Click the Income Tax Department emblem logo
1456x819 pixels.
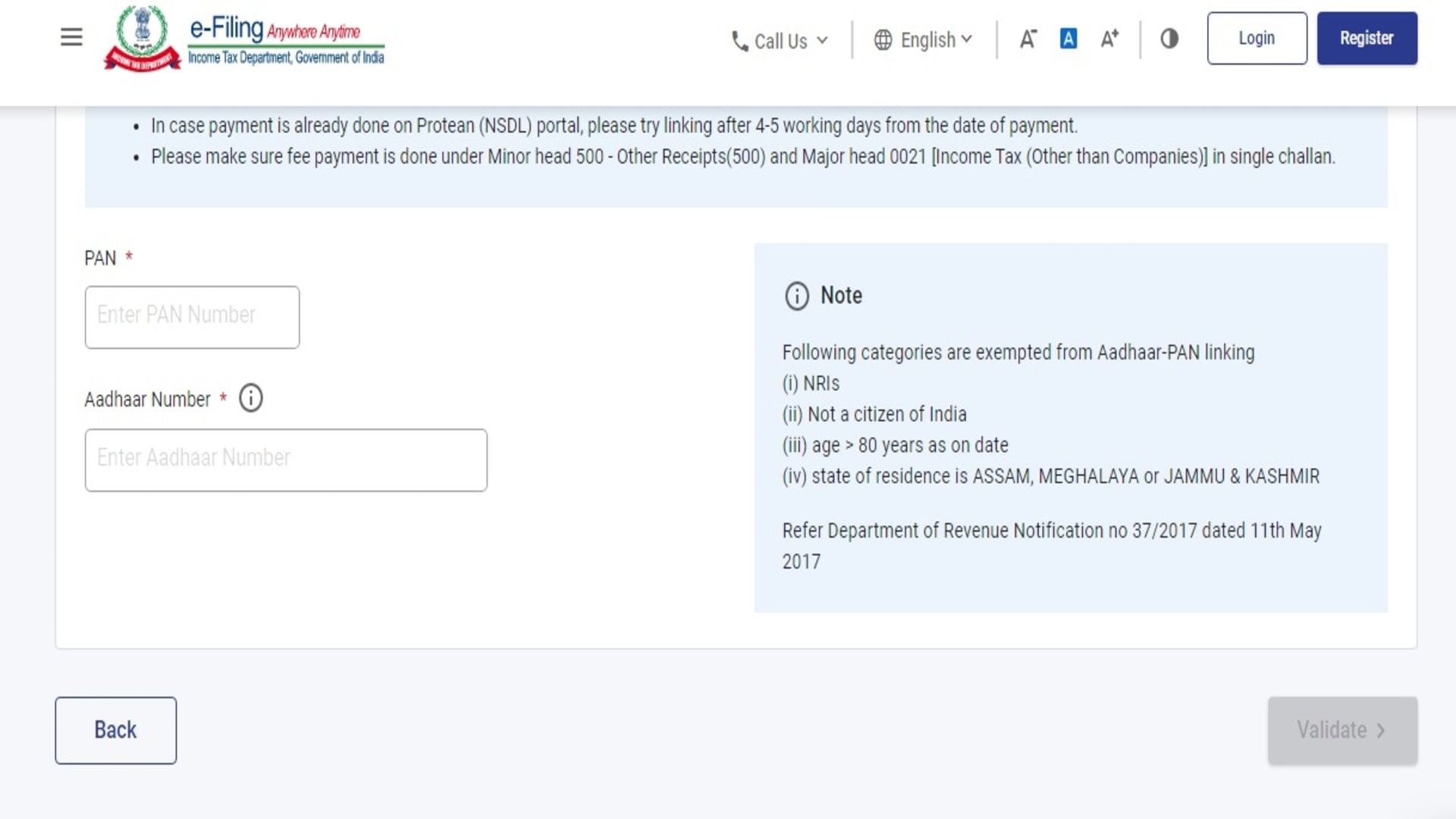tap(140, 36)
